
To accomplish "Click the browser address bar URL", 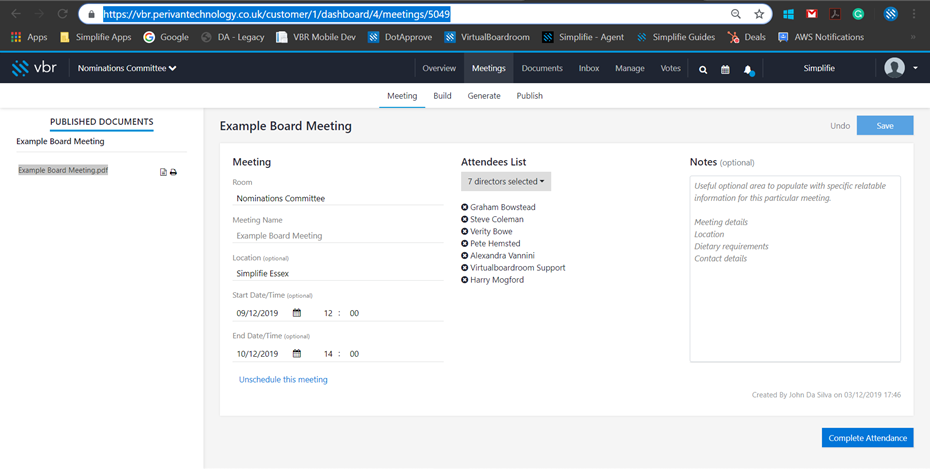I will pyautogui.click(x=276, y=14).
